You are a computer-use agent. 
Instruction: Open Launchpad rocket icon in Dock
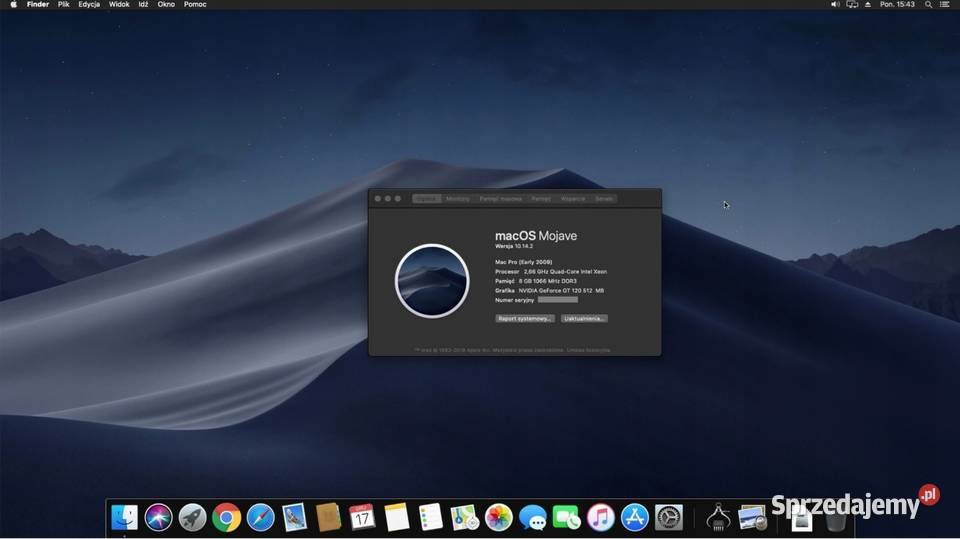[x=192, y=518]
